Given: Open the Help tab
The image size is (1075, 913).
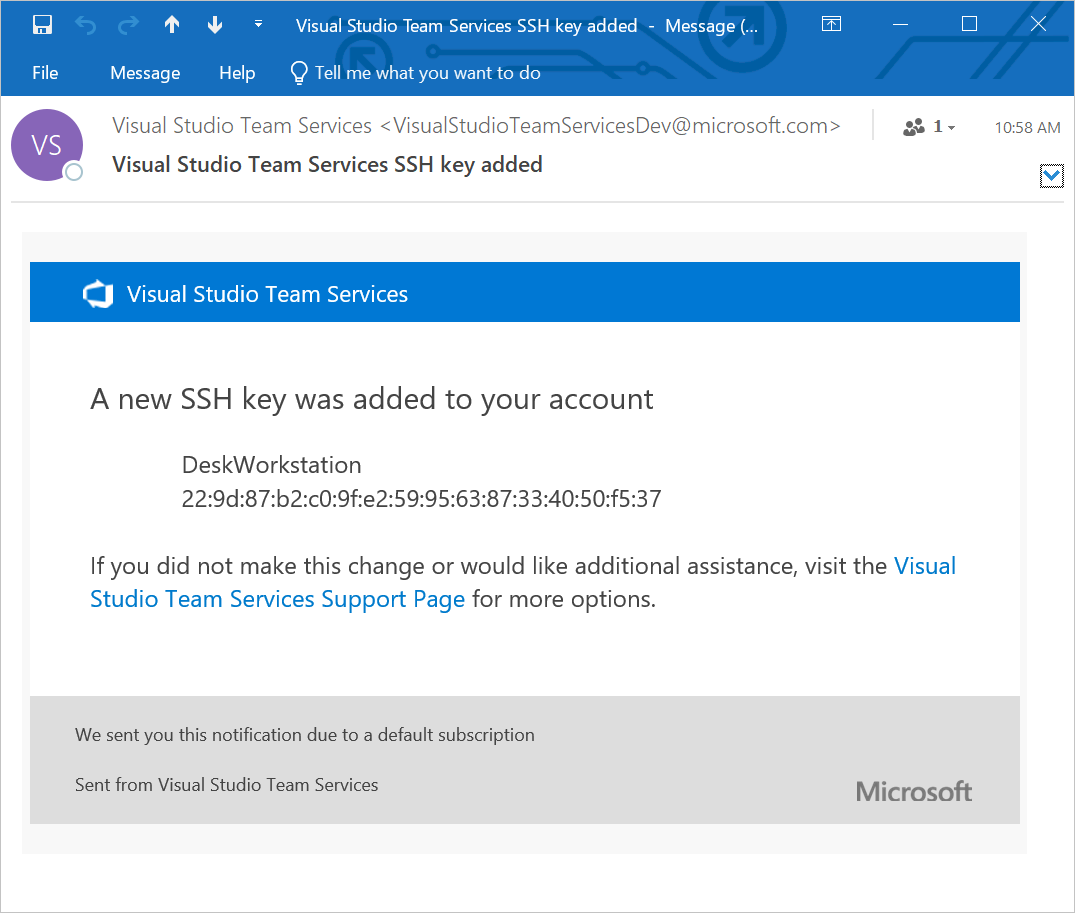Looking at the screenshot, I should click(x=237, y=73).
